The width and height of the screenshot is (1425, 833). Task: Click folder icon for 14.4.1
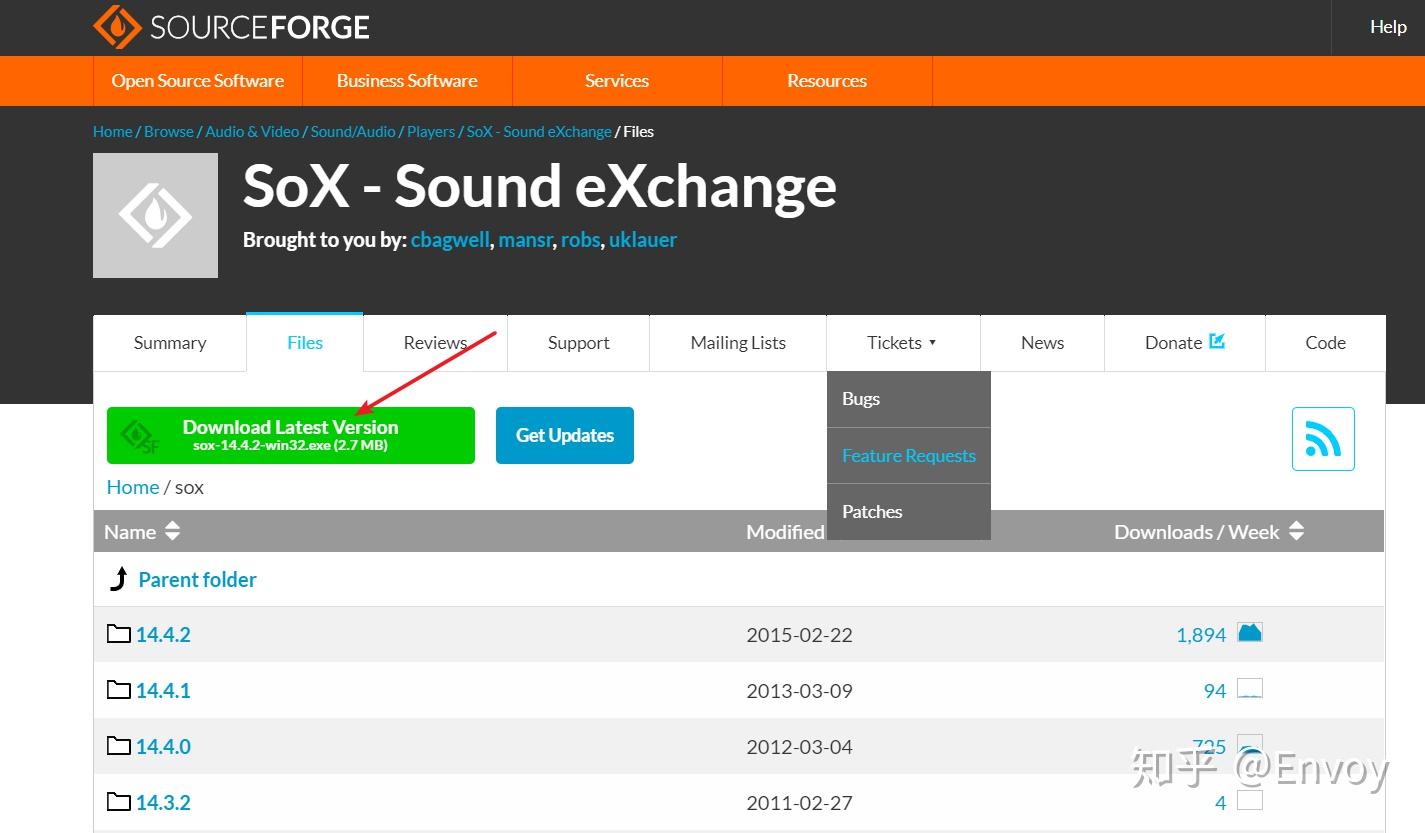coord(119,689)
